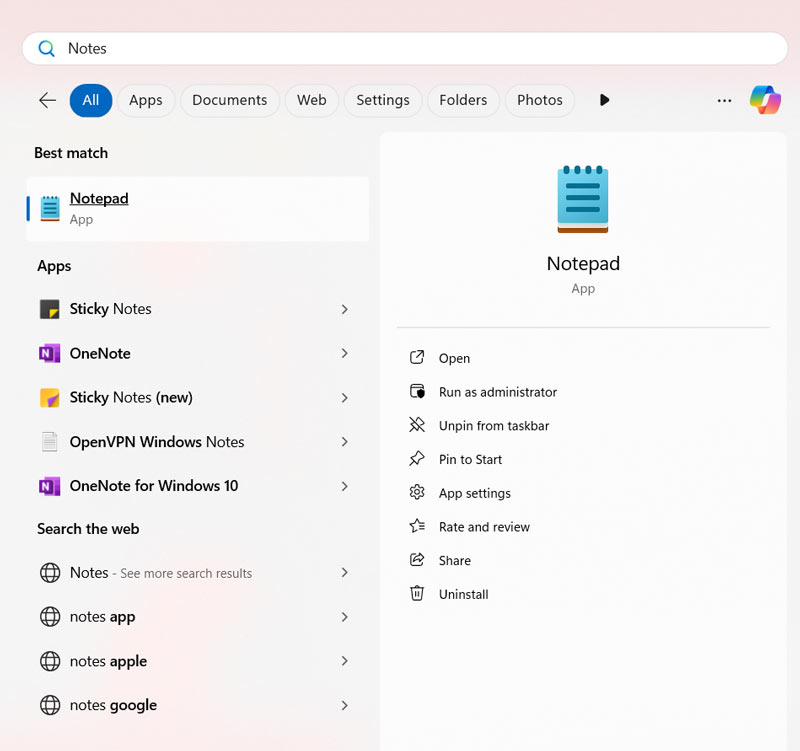Select Rate and review

(x=484, y=527)
